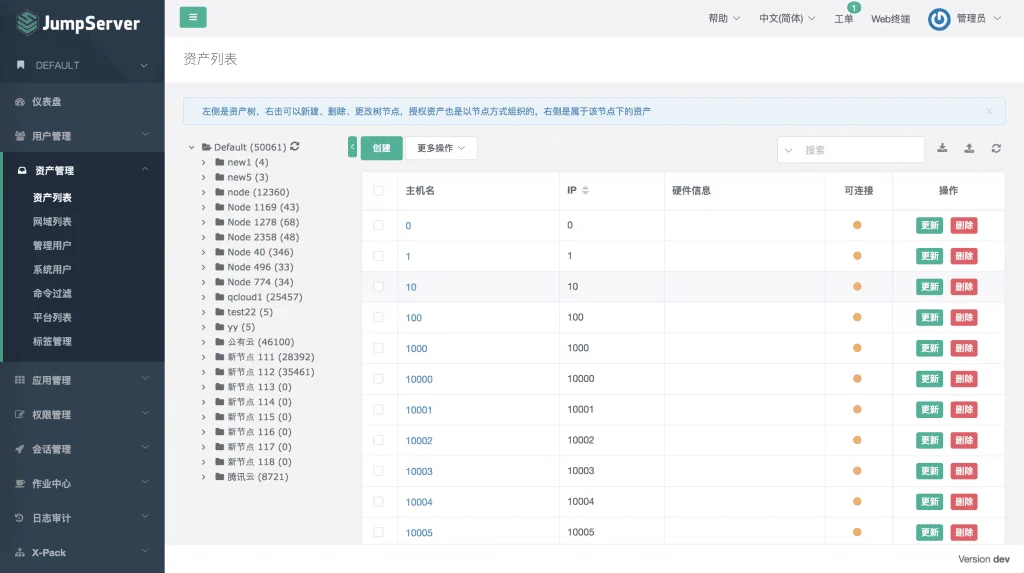Viewport: 1024px width, 573px height.
Task: Click the X-Pack sitemap icon
Action: (x=20, y=553)
